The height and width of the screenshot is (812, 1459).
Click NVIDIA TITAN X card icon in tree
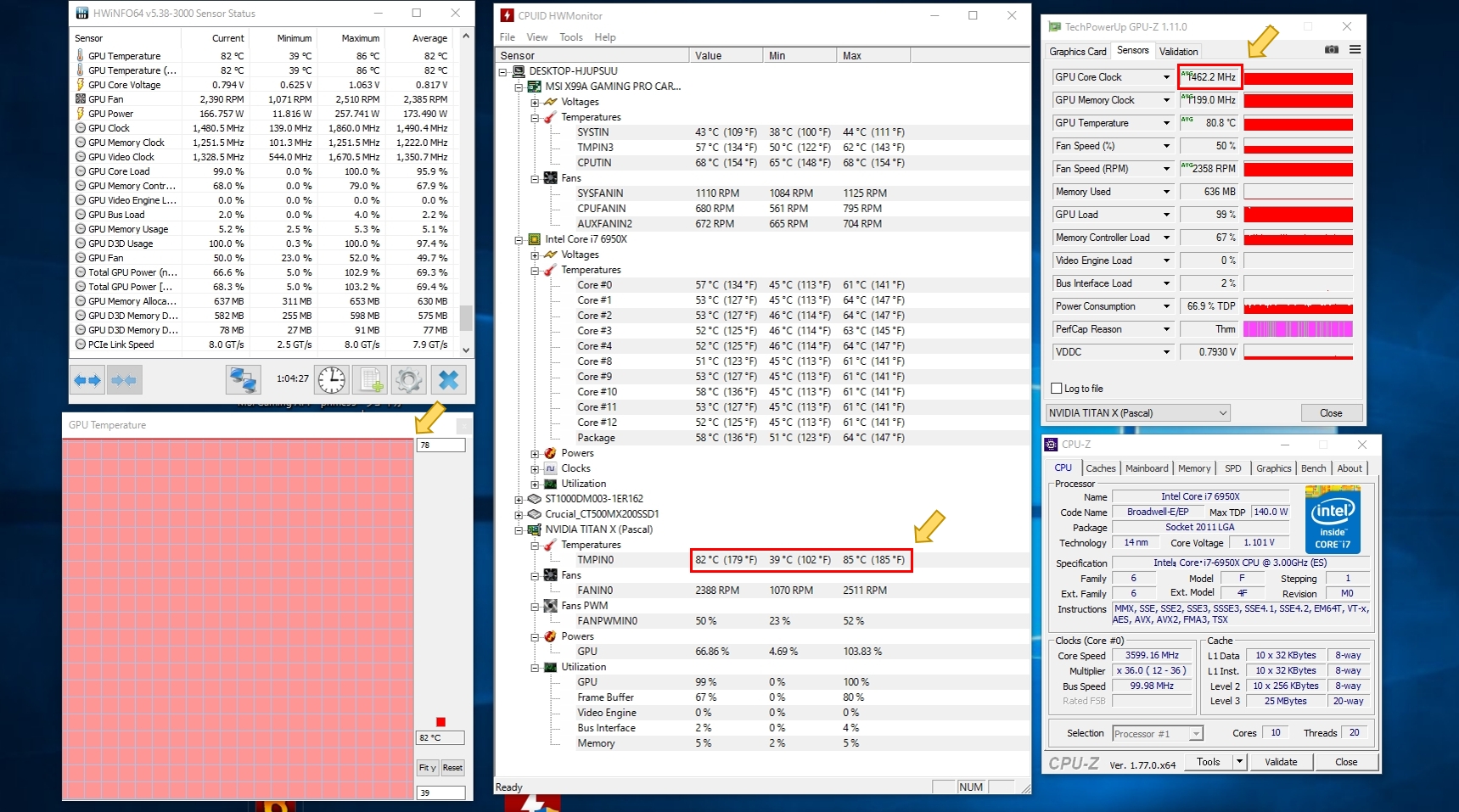[x=535, y=529]
